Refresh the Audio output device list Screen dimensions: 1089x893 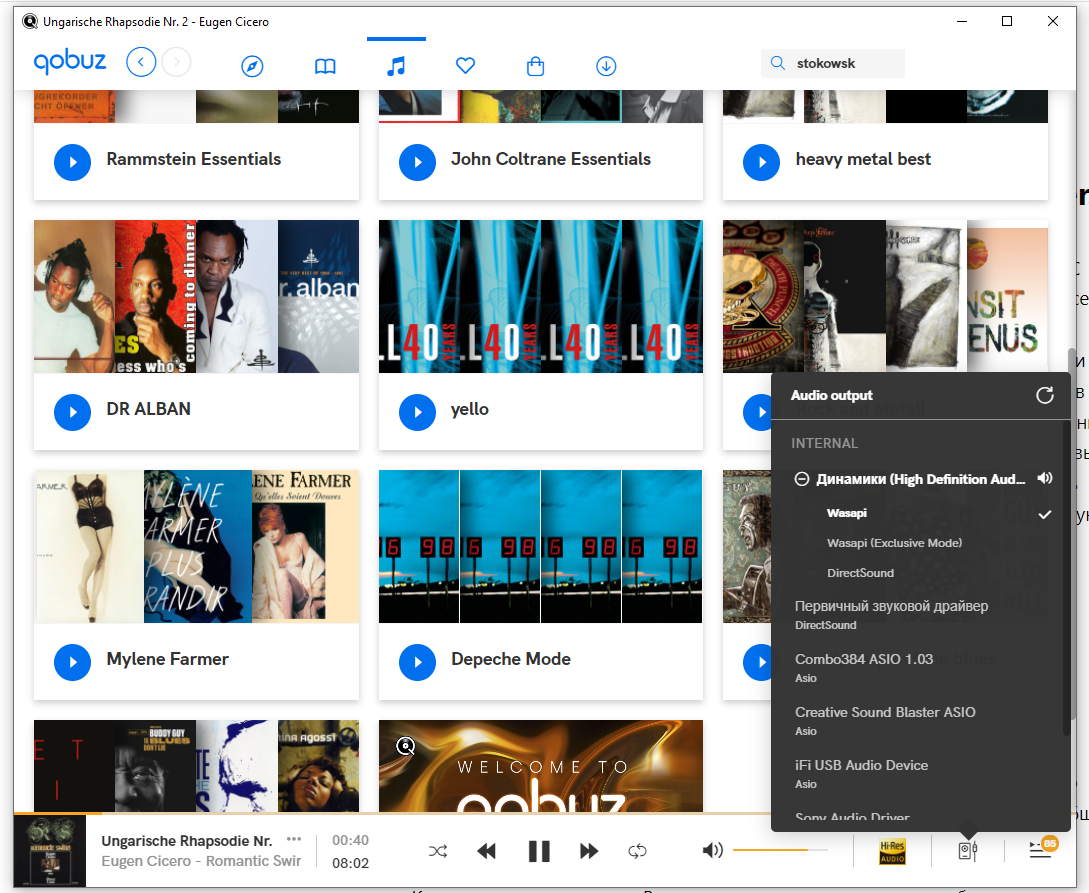(x=1045, y=395)
